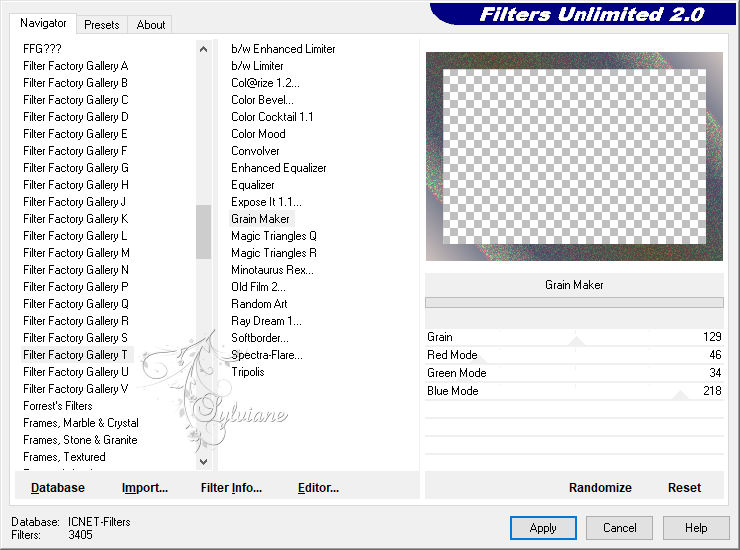Select Filter Factory Gallery T category
Screen dimensions: 740x550
point(75,355)
